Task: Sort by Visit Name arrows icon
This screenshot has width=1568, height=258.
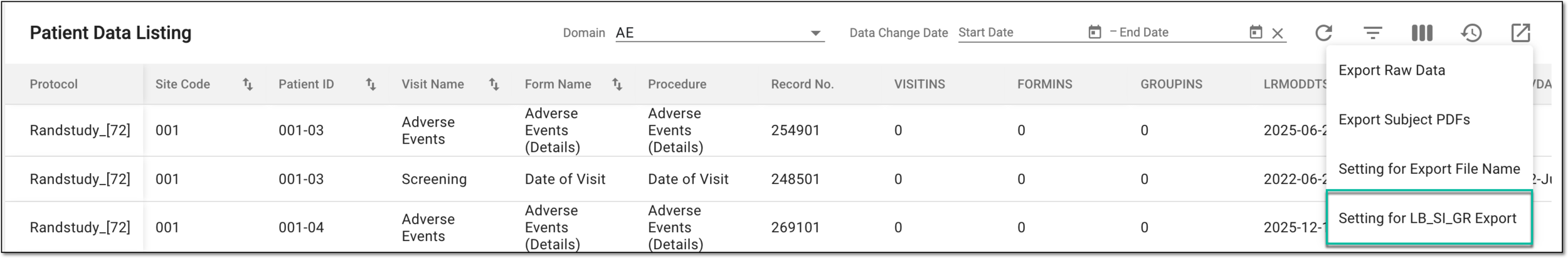Action: click(494, 84)
